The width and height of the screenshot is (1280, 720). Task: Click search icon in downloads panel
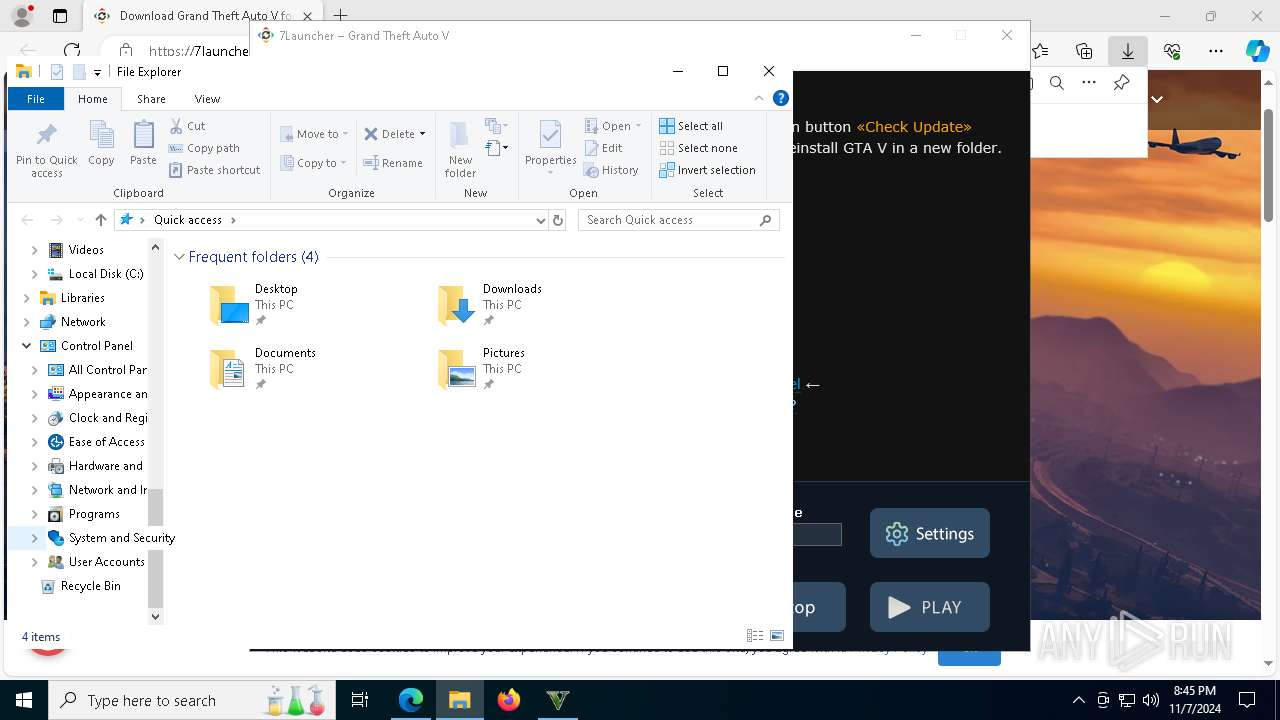click(x=1057, y=83)
